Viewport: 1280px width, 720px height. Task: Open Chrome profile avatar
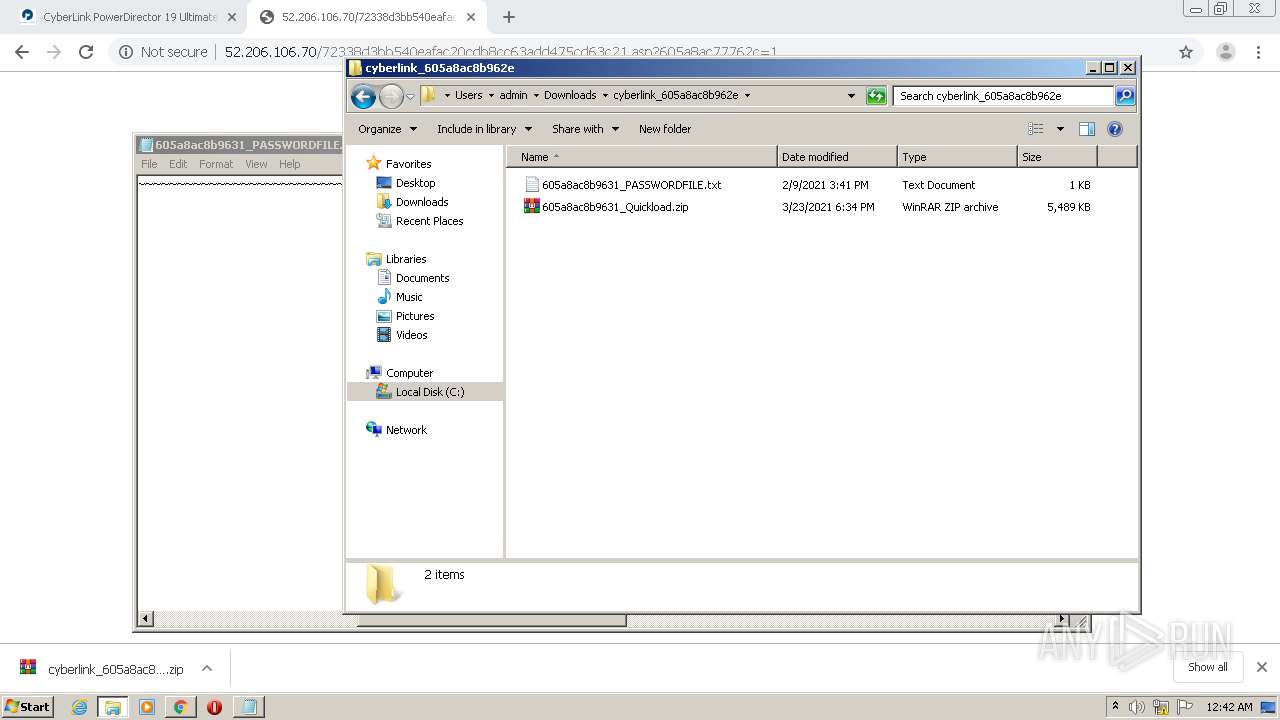(1225, 52)
